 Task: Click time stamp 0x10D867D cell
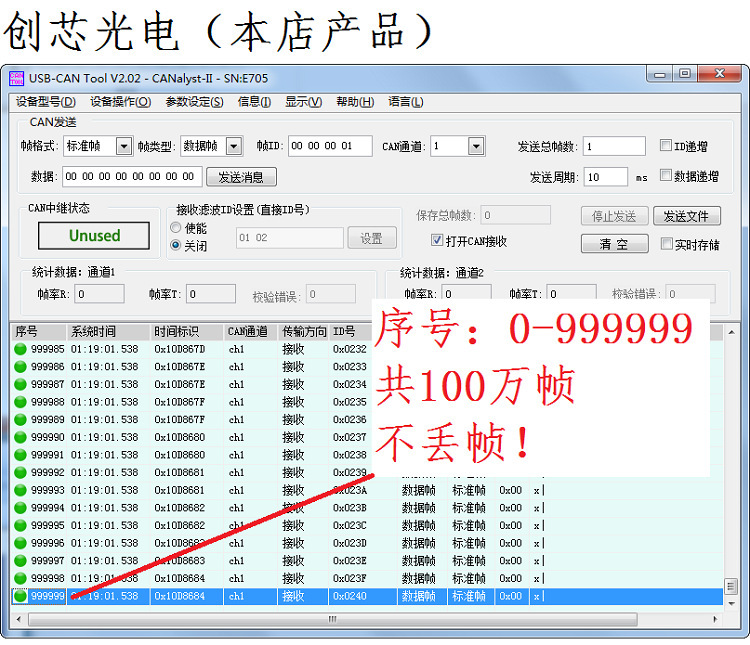pos(179,349)
